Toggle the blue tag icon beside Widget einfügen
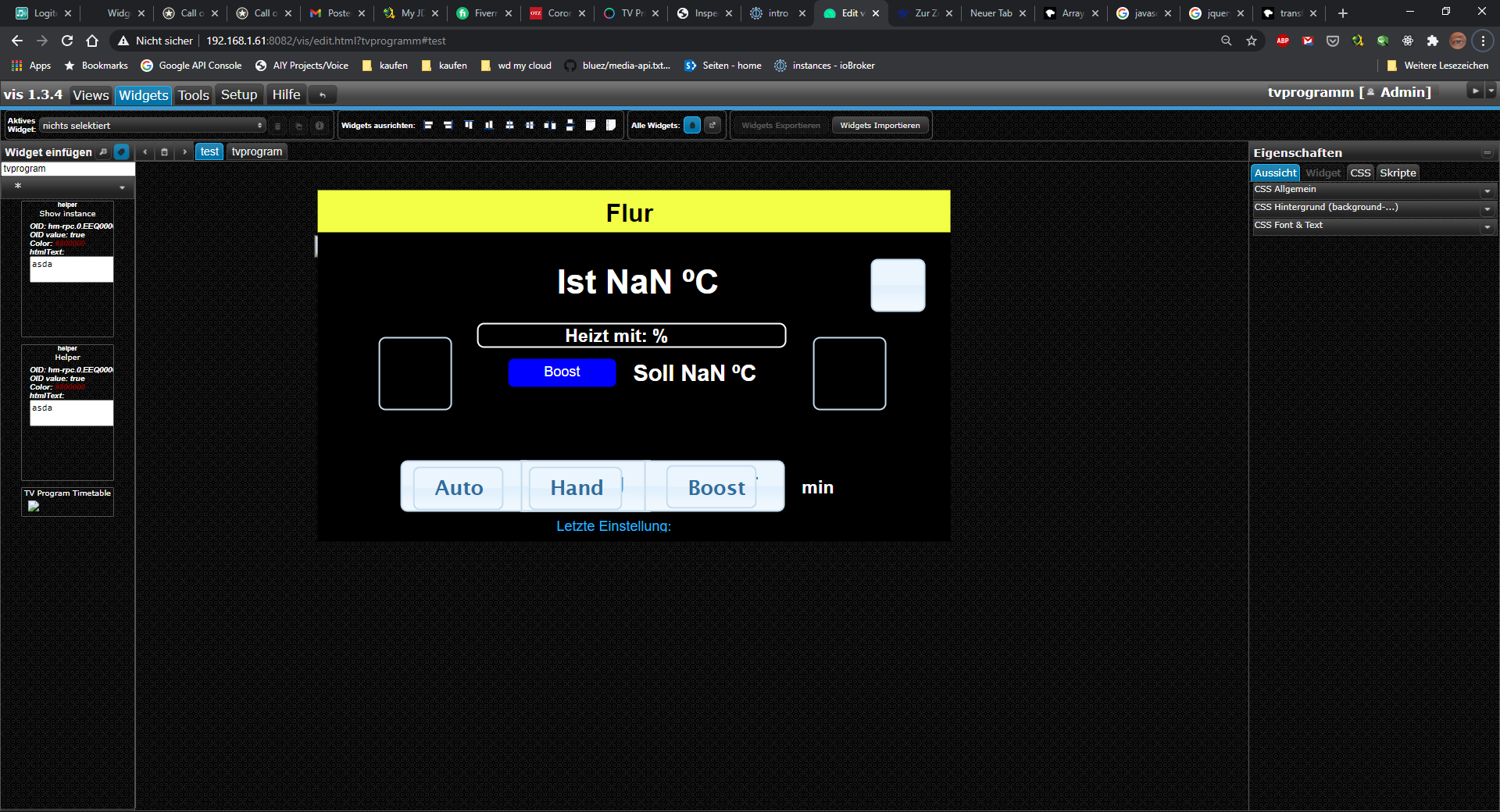The height and width of the screenshot is (812, 1500). 121,152
